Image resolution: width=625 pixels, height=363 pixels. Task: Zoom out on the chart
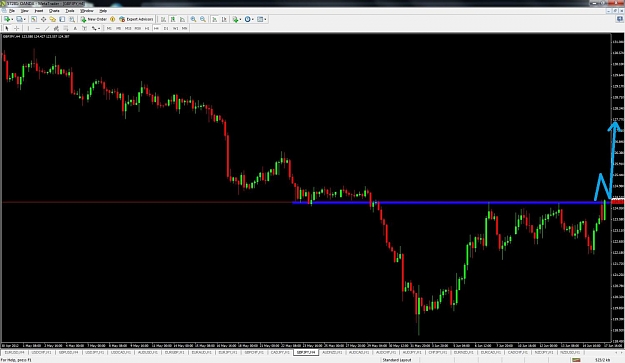(x=203, y=19)
